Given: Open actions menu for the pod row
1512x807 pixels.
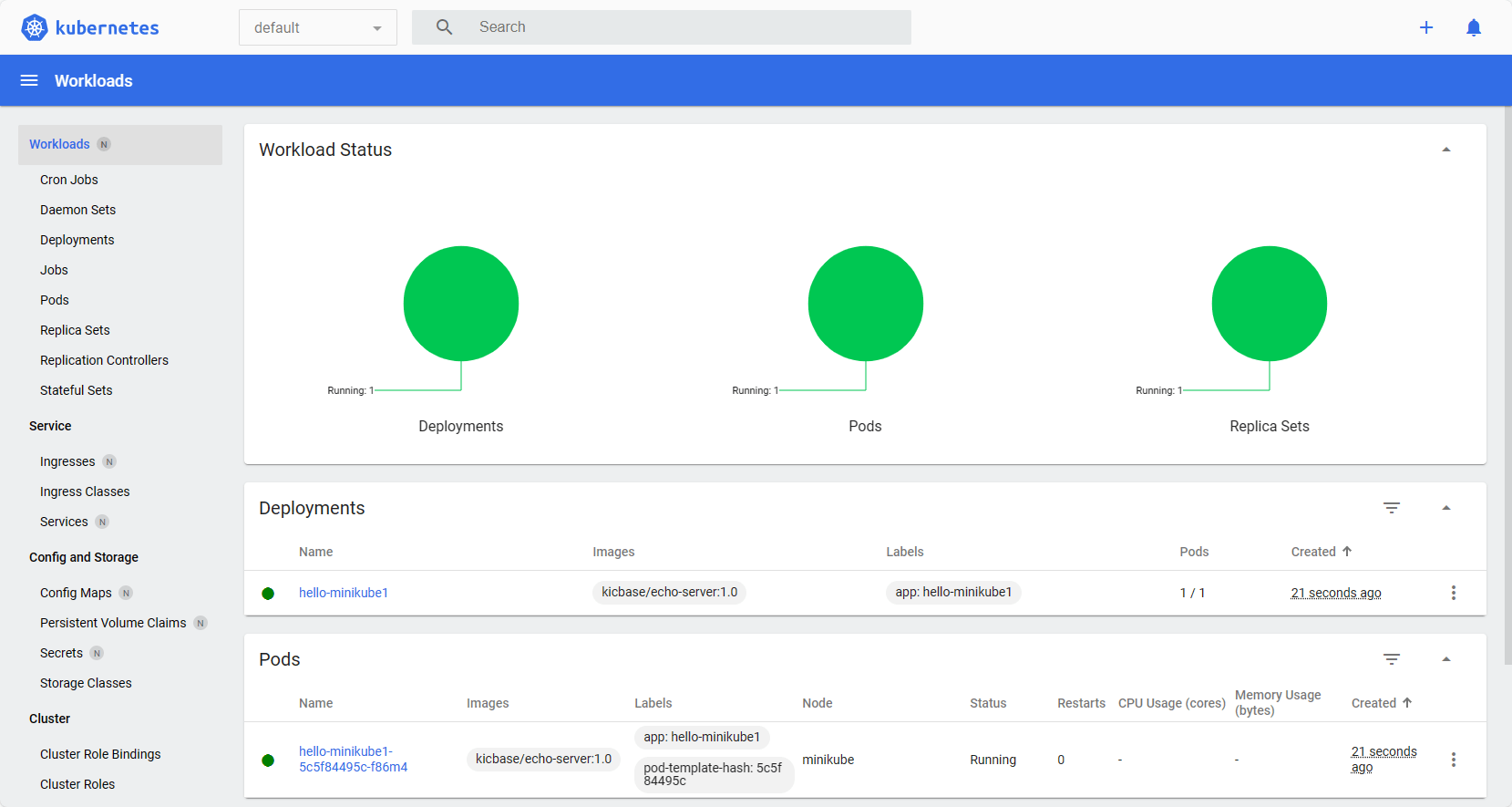Looking at the screenshot, I should point(1454,760).
